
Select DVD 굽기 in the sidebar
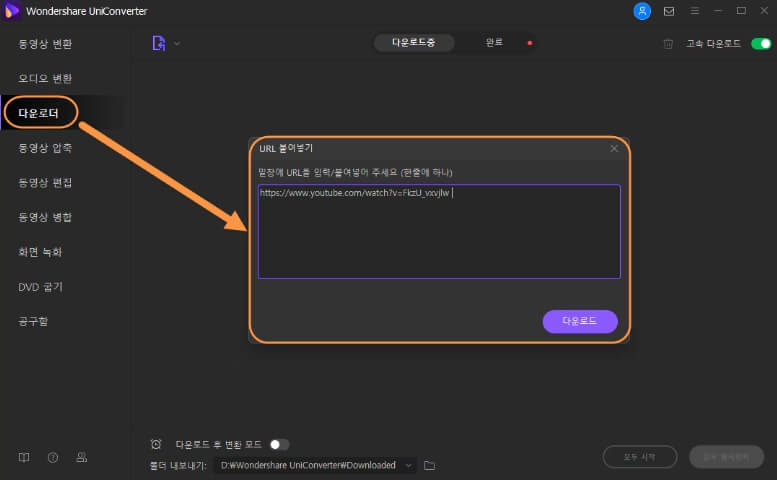coord(40,287)
